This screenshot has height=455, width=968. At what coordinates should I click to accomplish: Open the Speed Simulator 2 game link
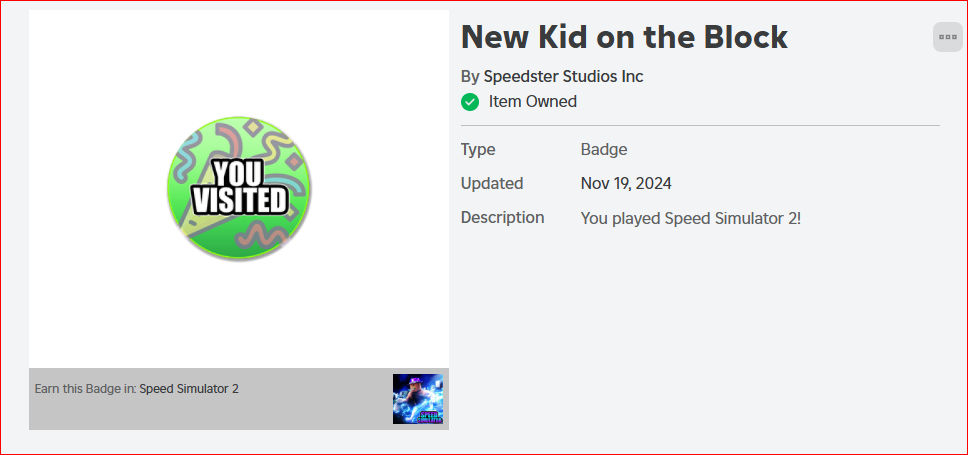(x=189, y=389)
